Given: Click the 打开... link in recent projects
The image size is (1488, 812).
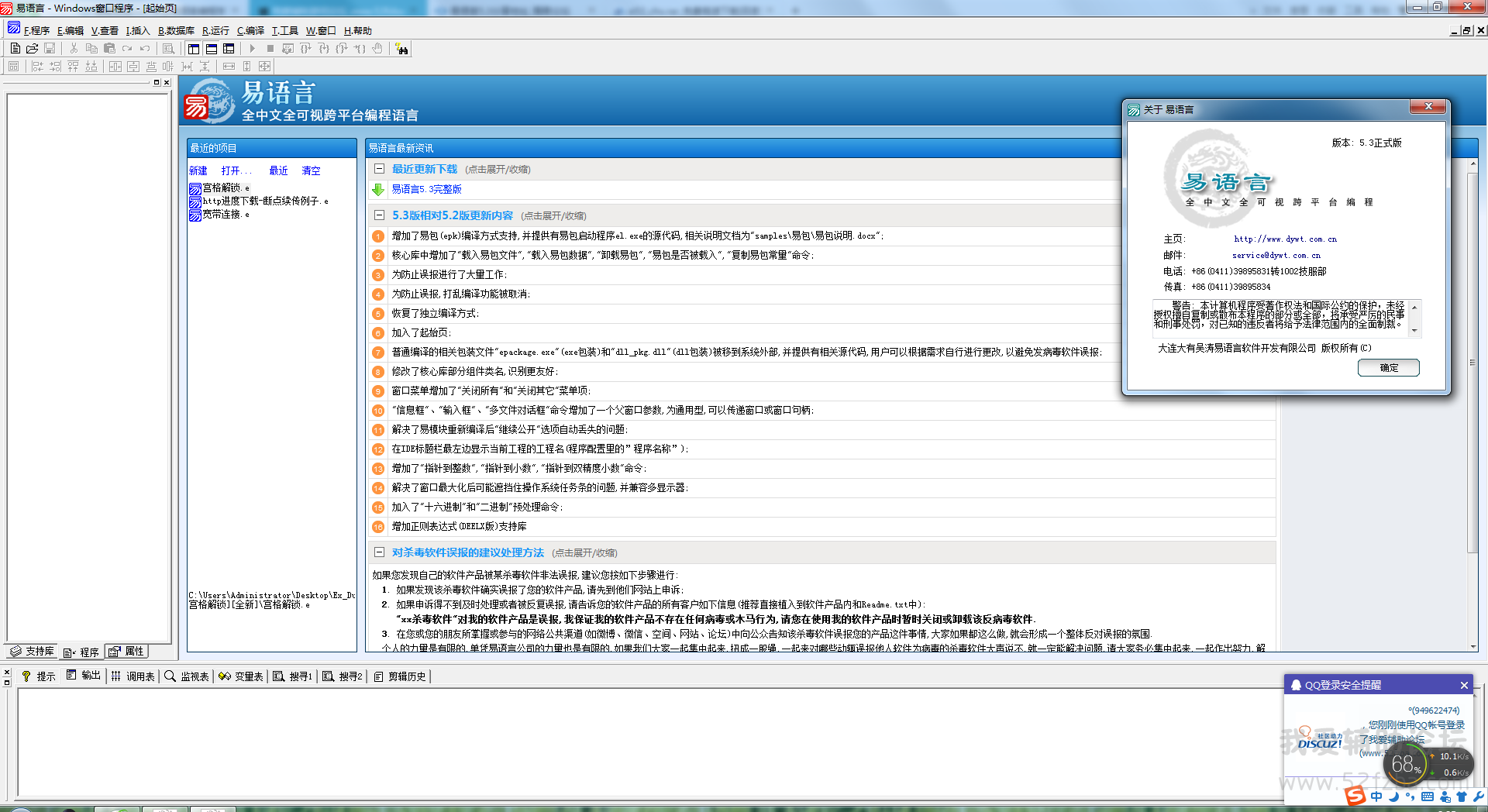Looking at the screenshot, I should 236,170.
